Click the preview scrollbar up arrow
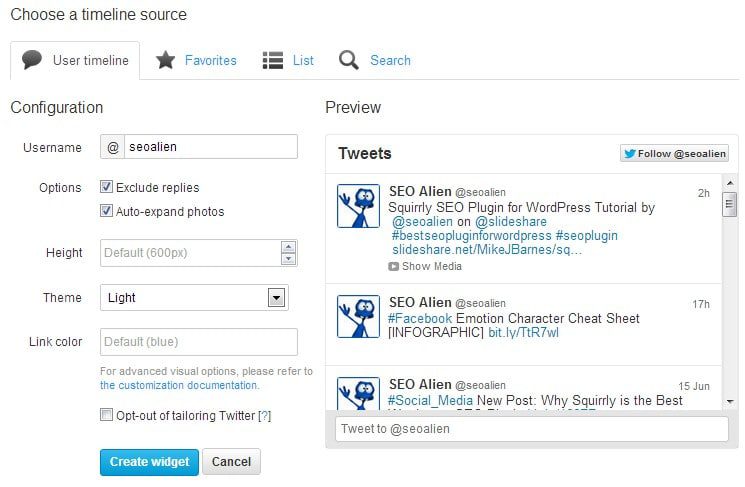This screenshot has width=745, height=487. pos(730,183)
